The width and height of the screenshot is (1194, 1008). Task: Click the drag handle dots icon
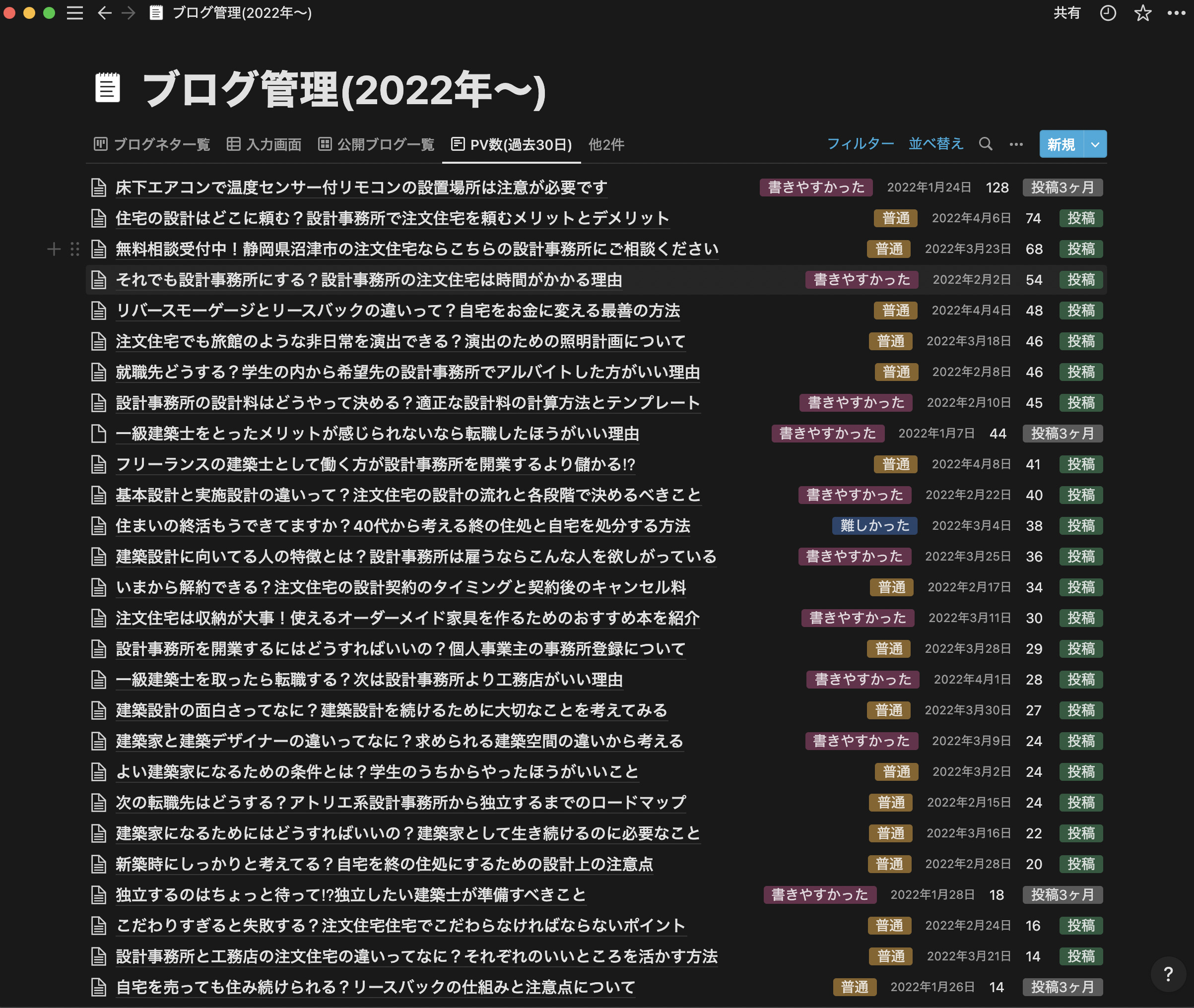[74, 249]
